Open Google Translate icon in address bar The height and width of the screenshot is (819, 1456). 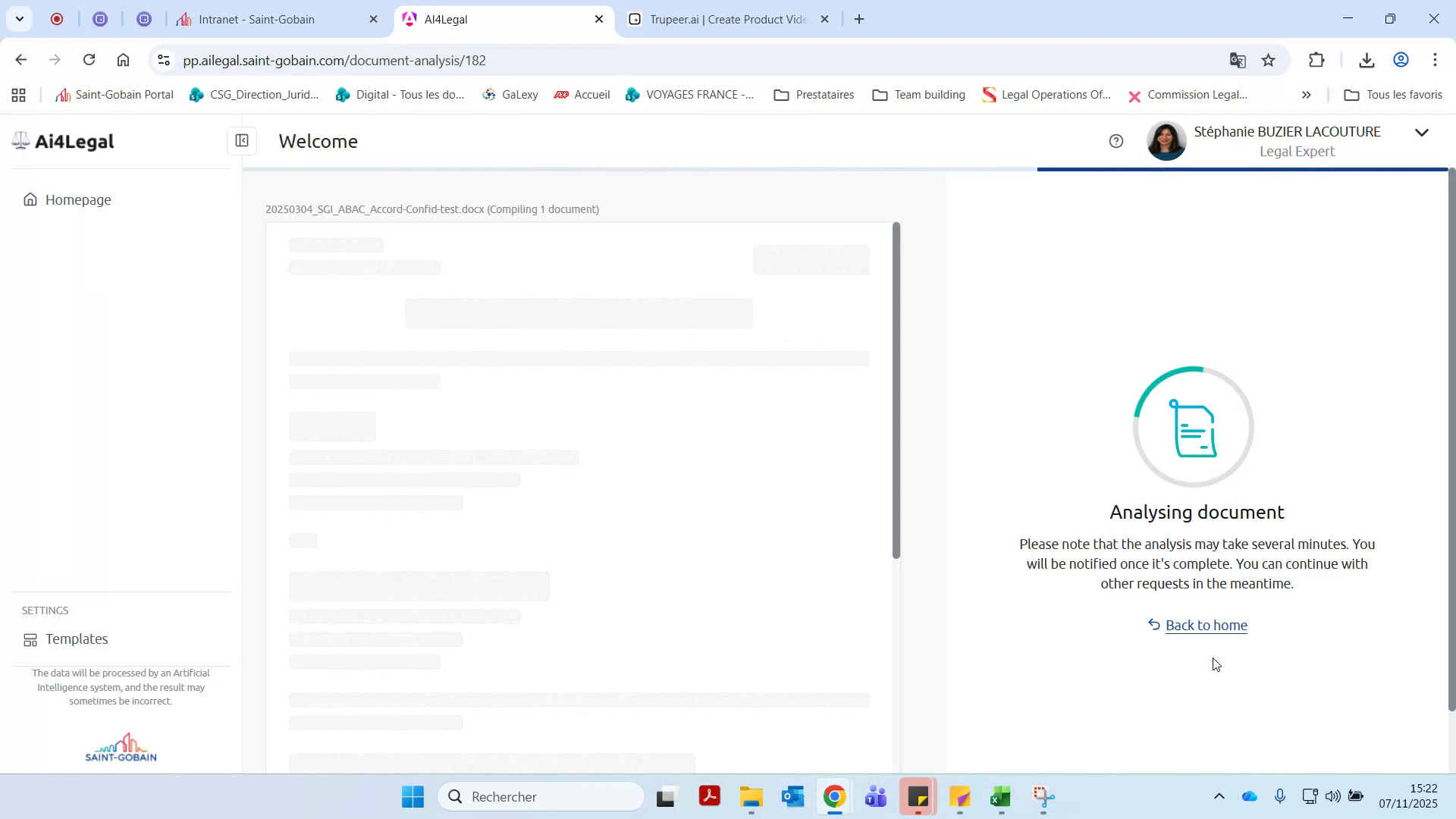pos(1238,60)
